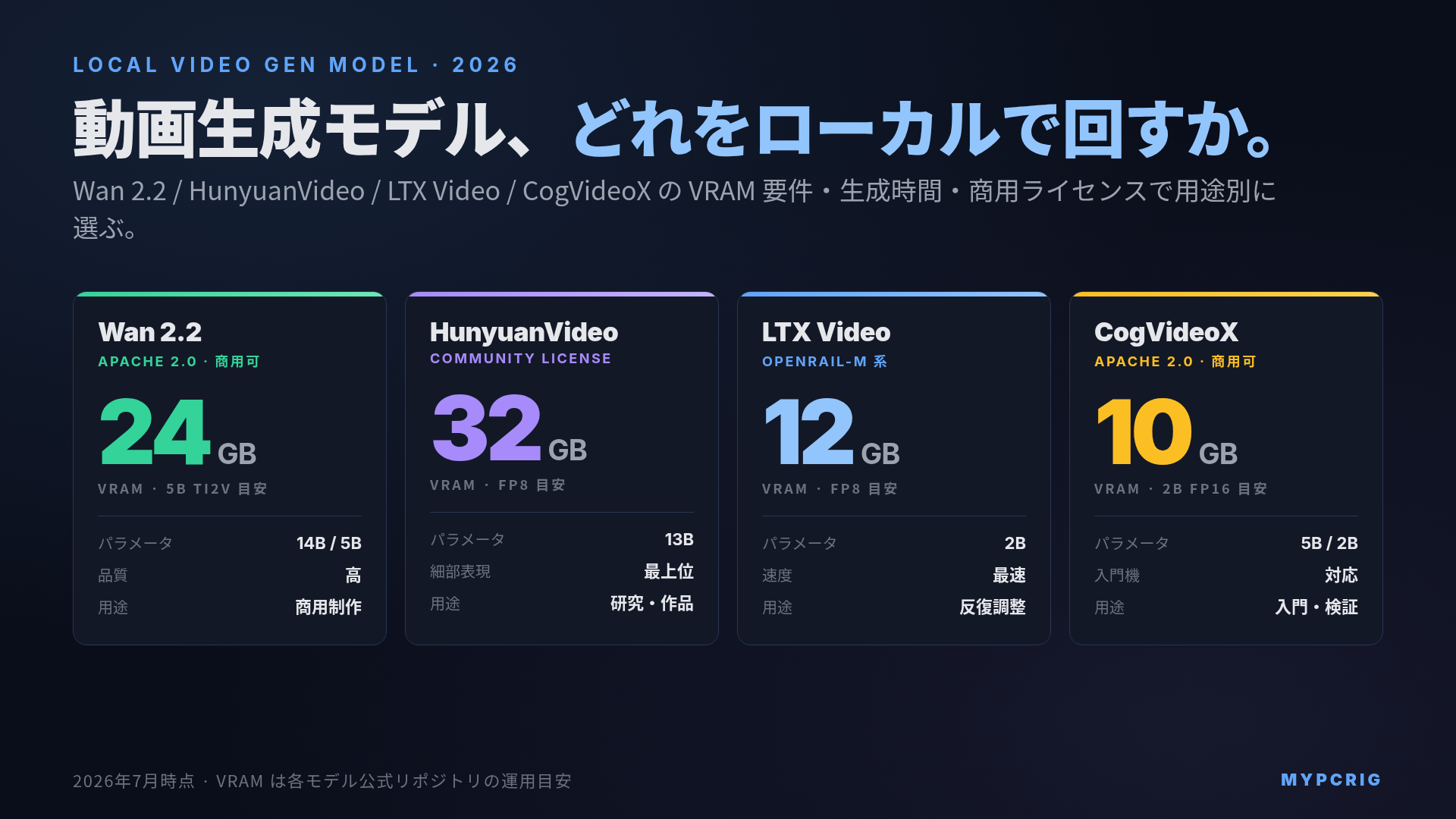Select the 'LTX Video' card title
The height and width of the screenshot is (819, 1456).
pos(826,332)
